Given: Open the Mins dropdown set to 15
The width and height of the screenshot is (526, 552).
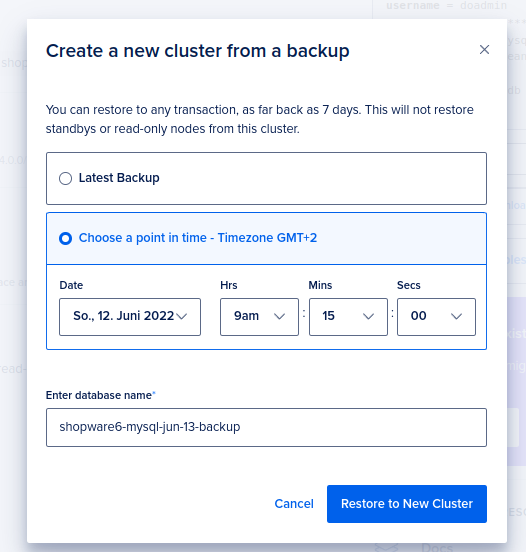Looking at the screenshot, I should point(348,317).
